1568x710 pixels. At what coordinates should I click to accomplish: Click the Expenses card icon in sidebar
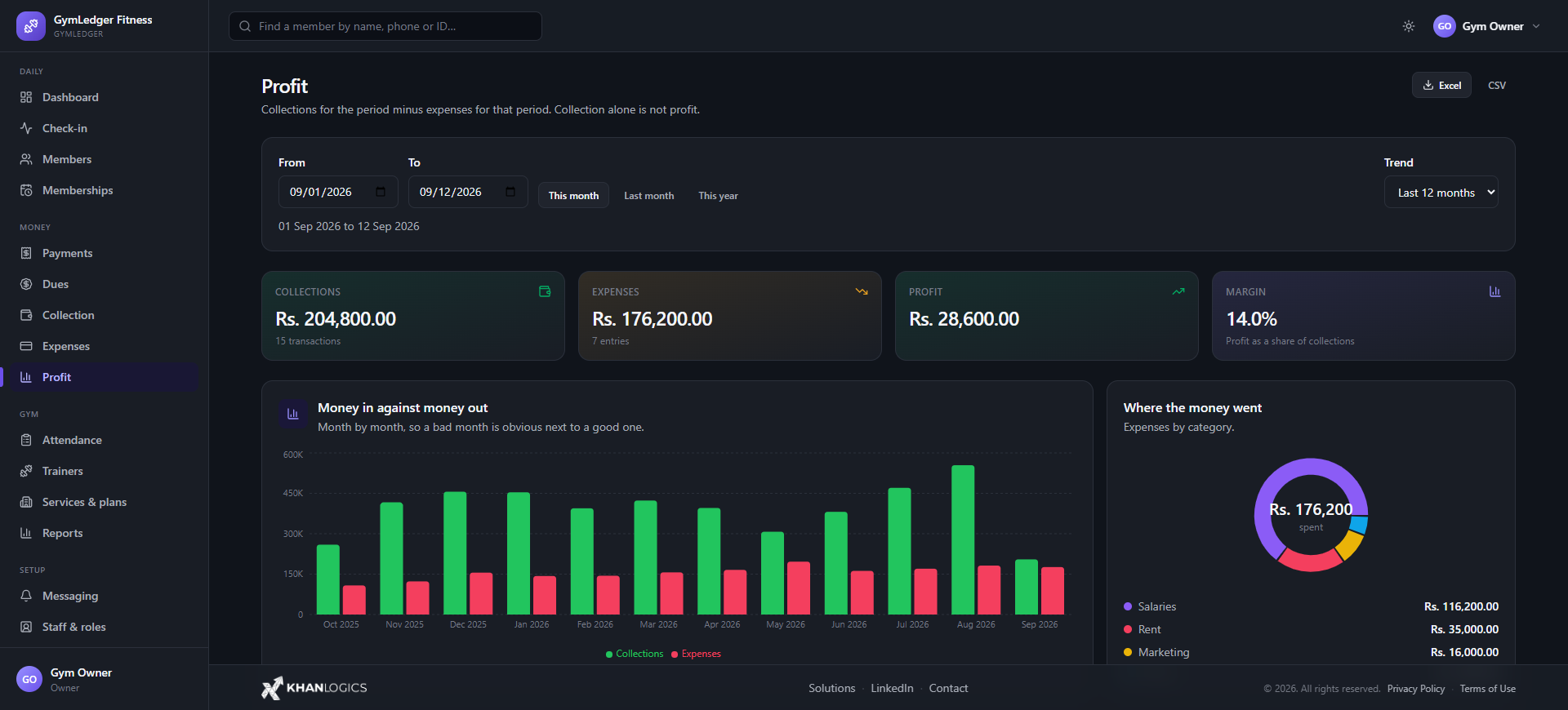coord(26,346)
